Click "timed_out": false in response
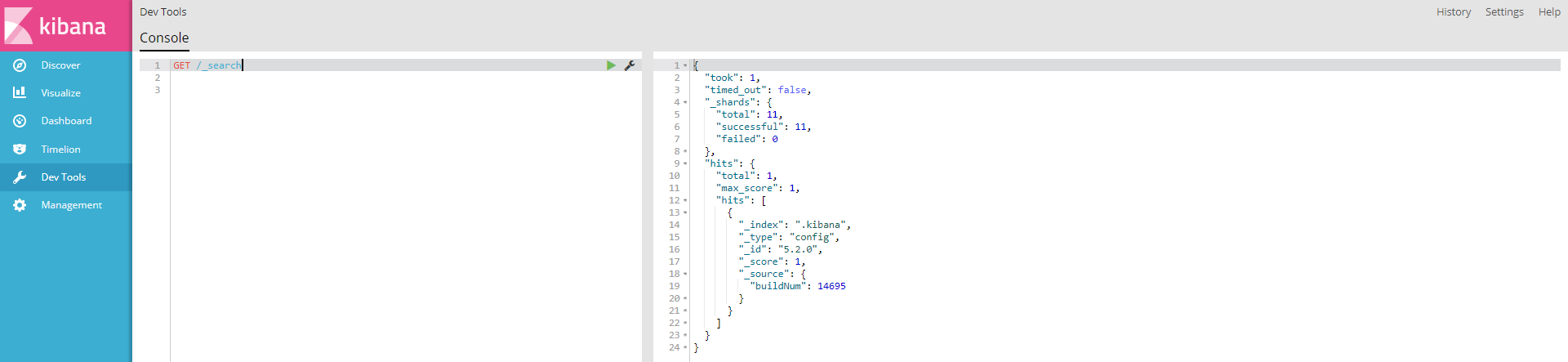Viewport: 1568px width, 362px height. pos(758,90)
